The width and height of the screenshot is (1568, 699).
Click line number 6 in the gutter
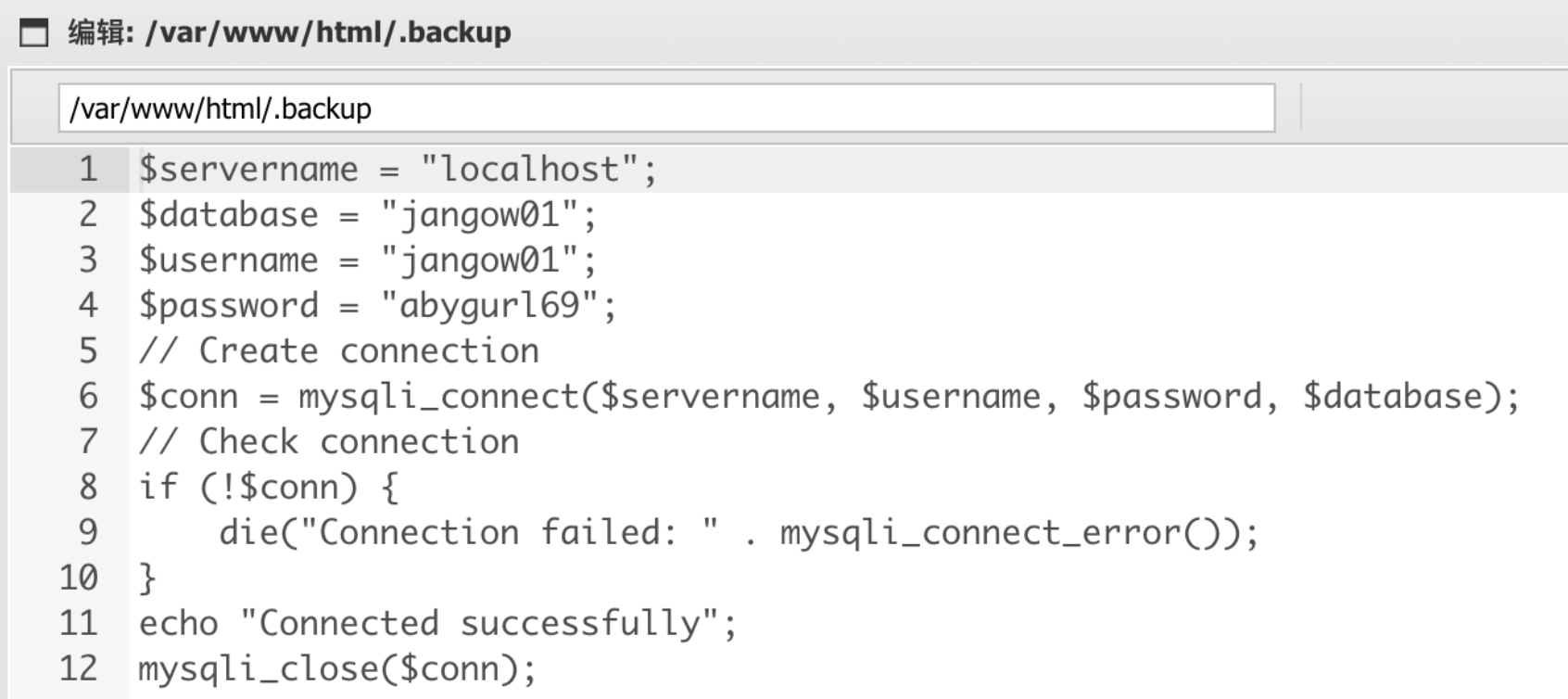pos(88,396)
